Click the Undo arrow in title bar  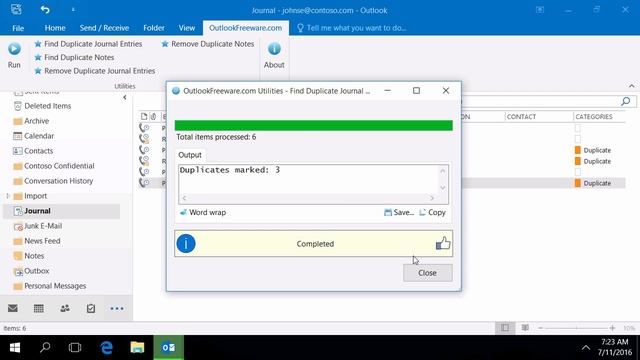click(x=45, y=10)
